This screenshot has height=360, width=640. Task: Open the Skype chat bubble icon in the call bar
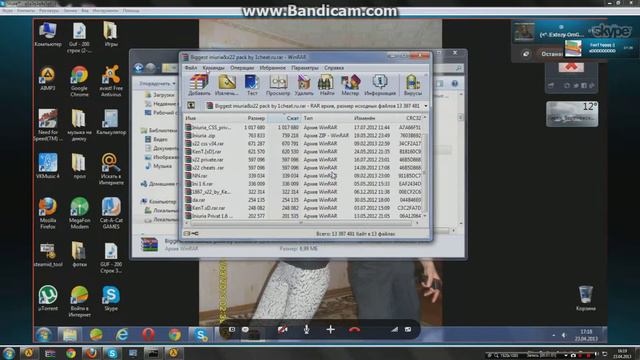(245, 329)
